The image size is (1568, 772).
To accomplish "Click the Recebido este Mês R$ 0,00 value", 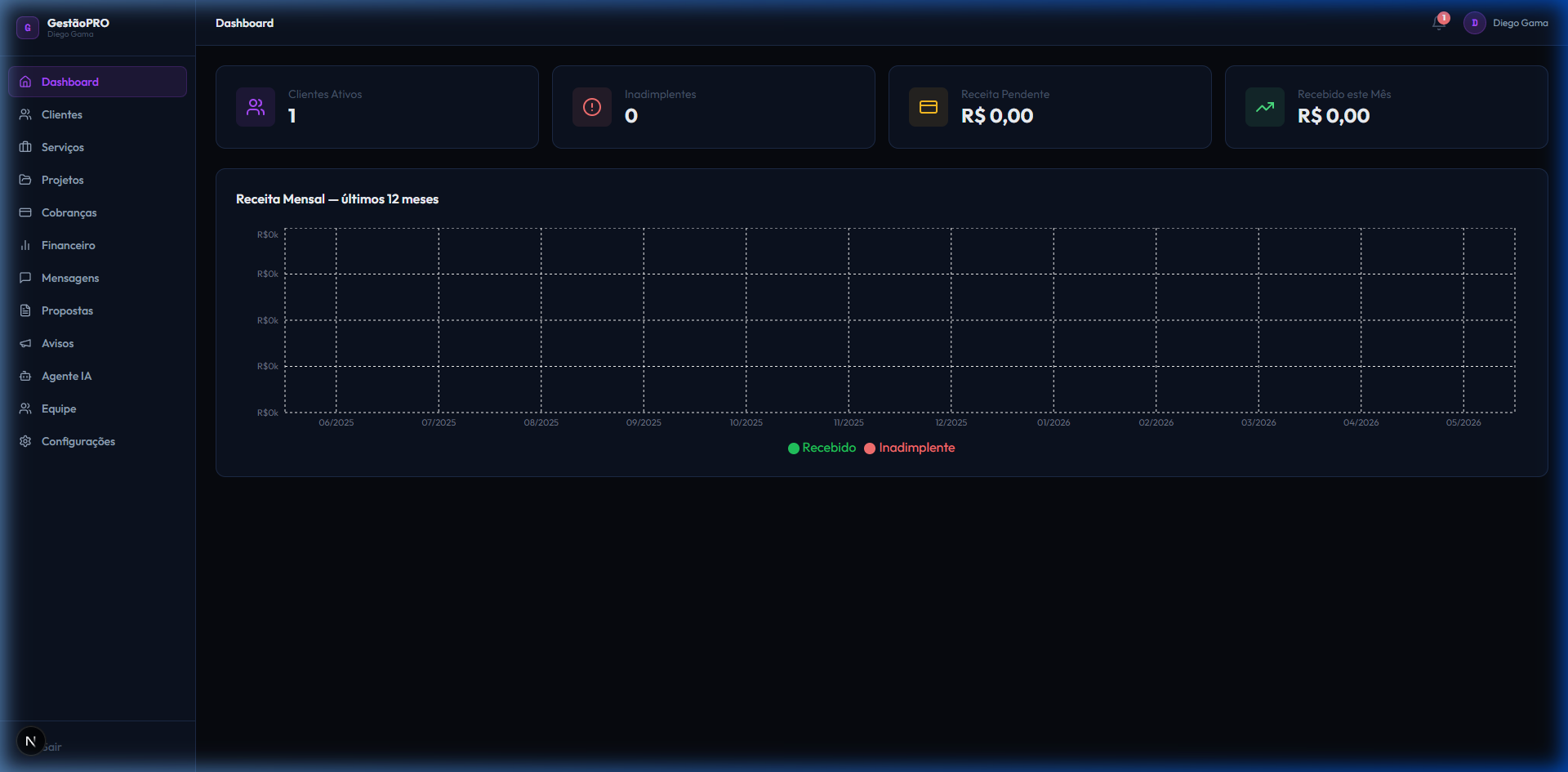I will tap(1334, 116).
